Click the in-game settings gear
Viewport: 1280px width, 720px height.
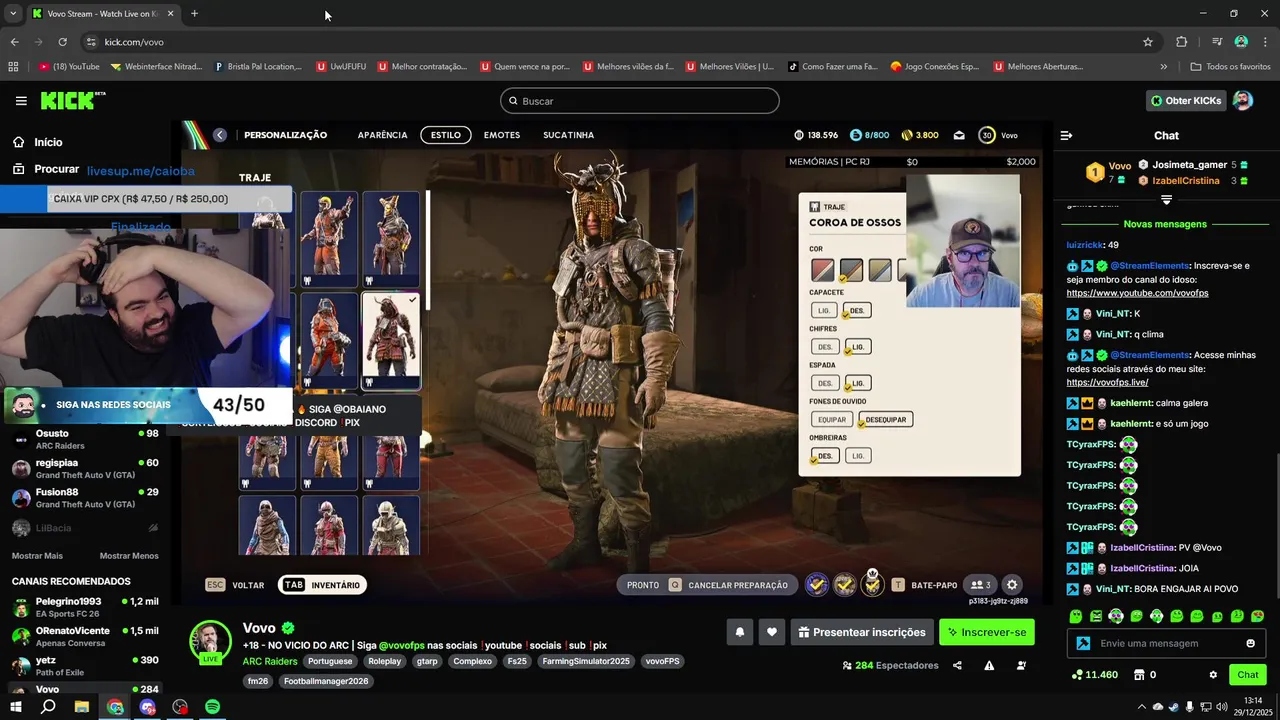coord(1012,585)
